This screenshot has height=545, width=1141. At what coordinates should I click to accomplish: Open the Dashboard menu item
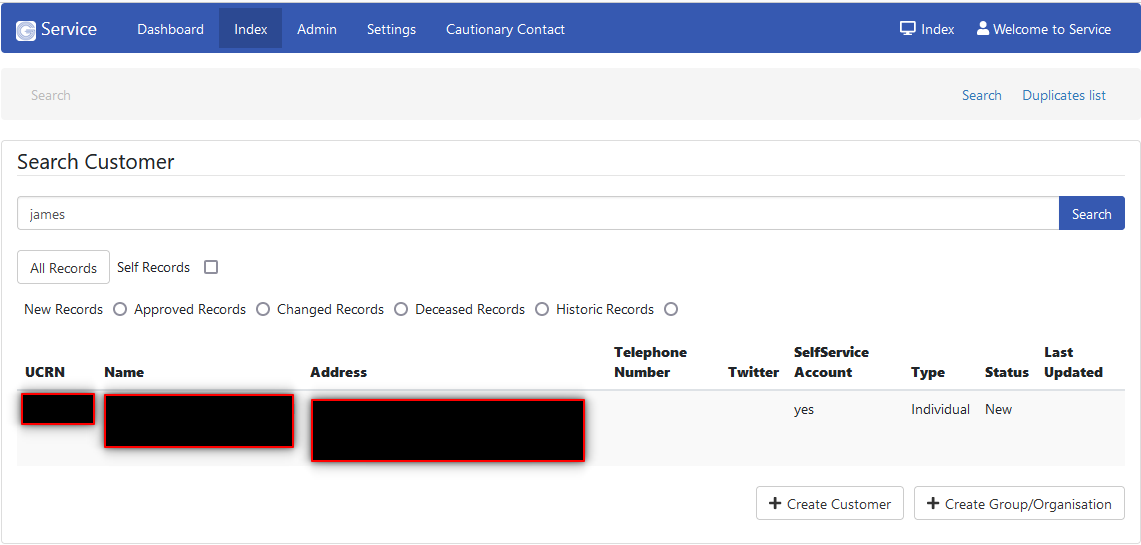click(170, 29)
